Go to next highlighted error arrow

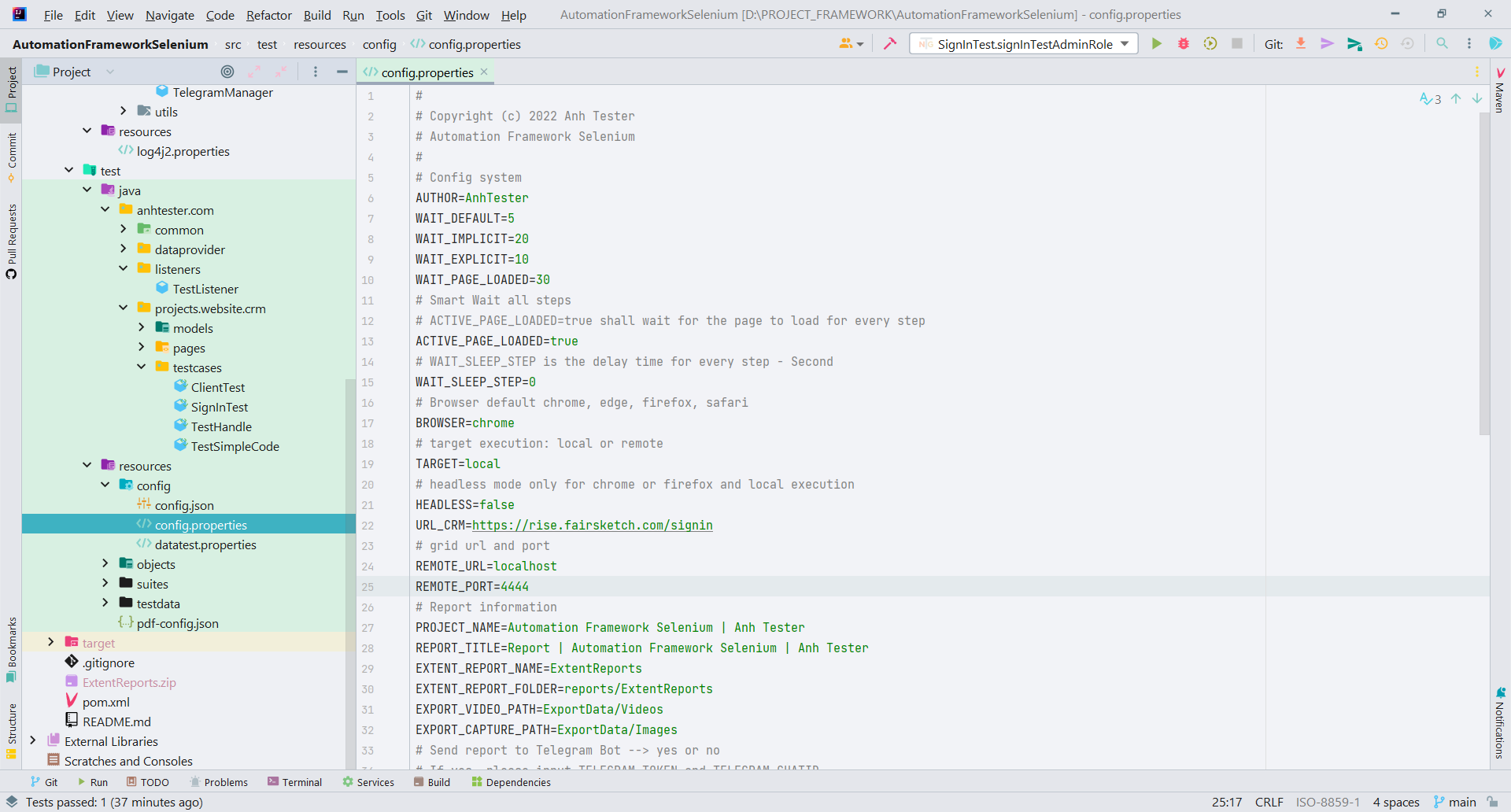coord(1477,99)
